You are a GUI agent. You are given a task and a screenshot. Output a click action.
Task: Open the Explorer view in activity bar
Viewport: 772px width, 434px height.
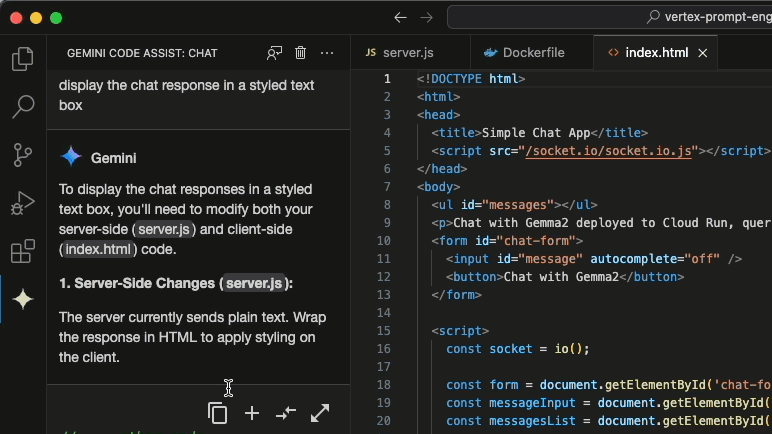22,60
